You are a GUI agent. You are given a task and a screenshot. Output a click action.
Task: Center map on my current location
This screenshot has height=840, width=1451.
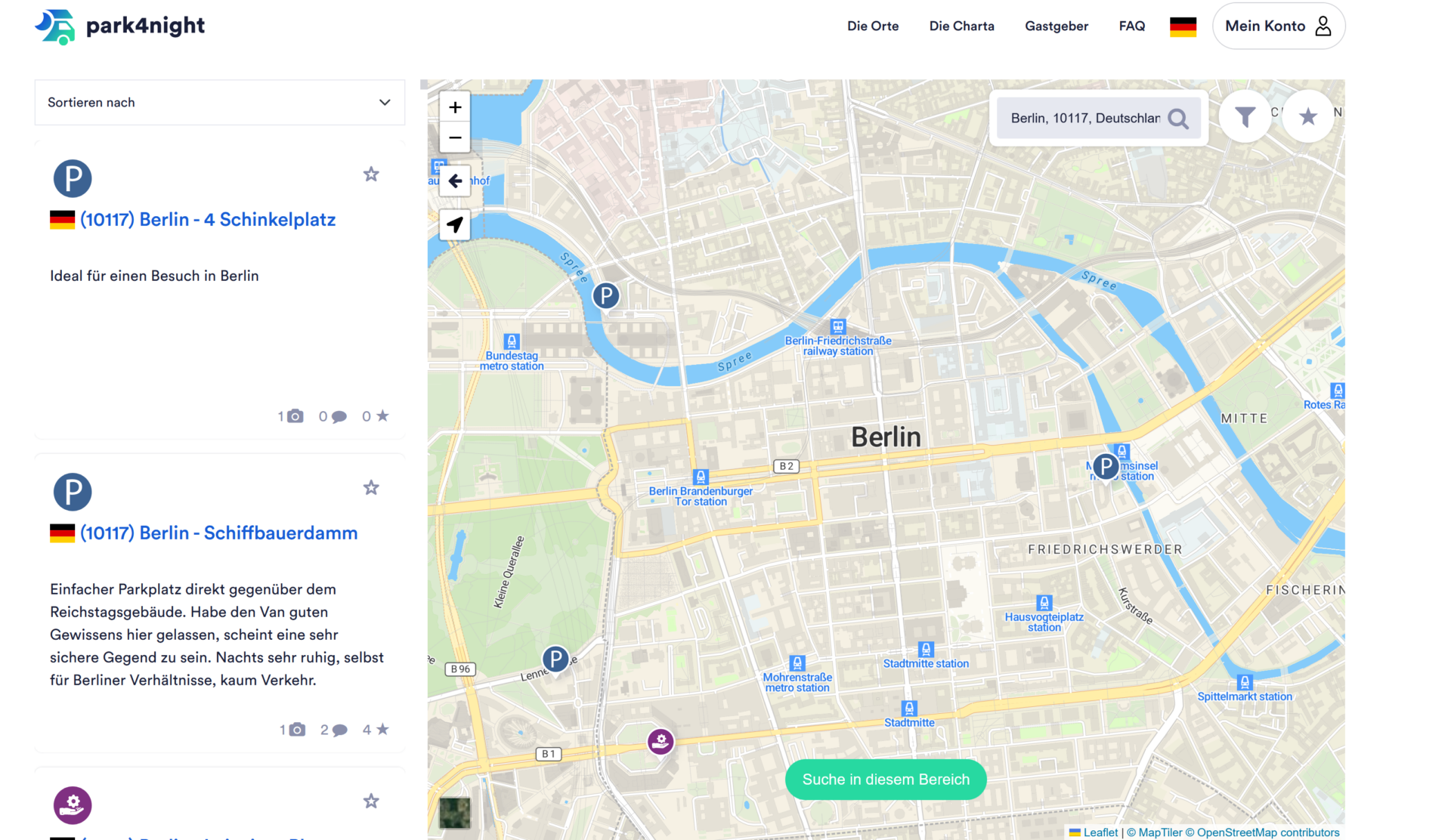point(455,225)
